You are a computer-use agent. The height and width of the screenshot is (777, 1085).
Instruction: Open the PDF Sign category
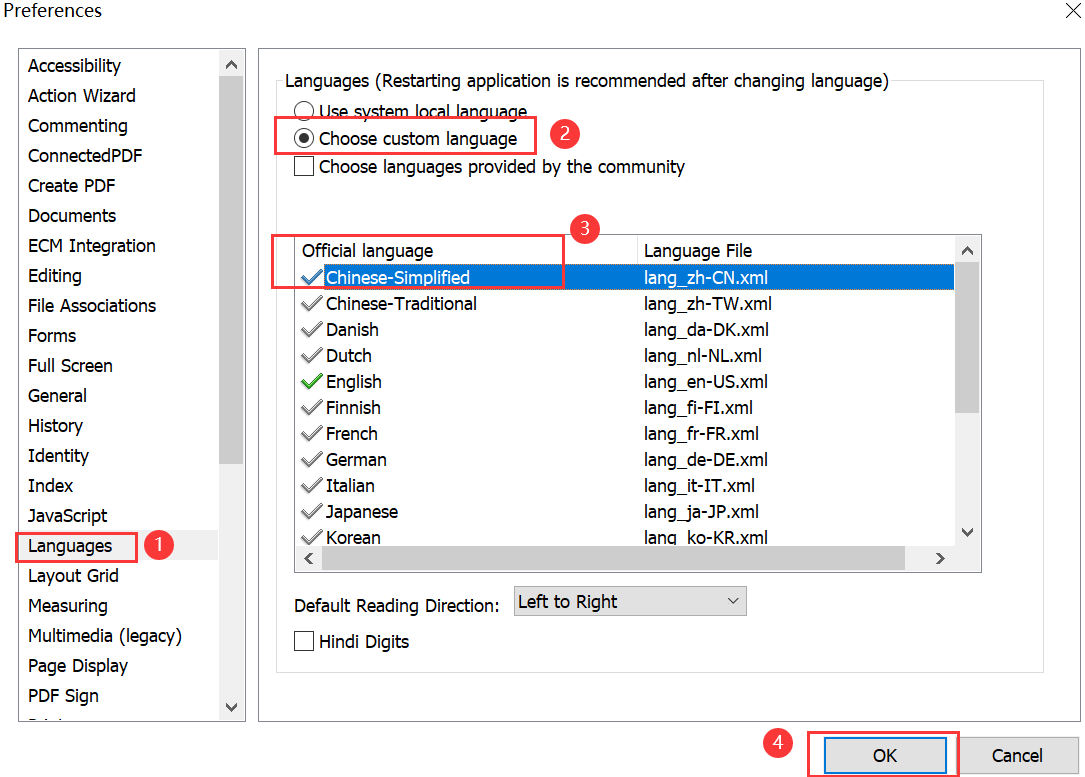pyautogui.click(x=63, y=696)
